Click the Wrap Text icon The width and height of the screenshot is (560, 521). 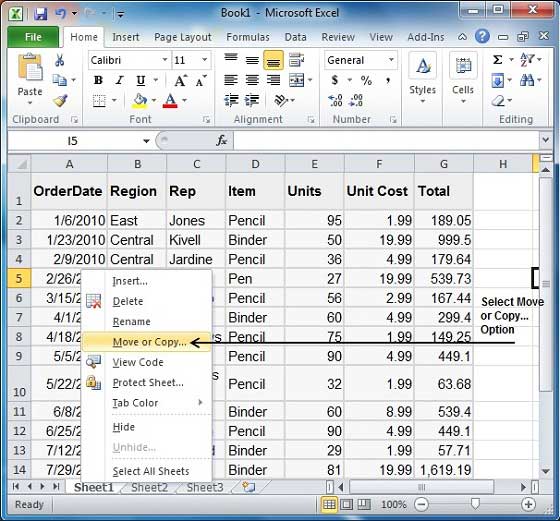point(296,60)
